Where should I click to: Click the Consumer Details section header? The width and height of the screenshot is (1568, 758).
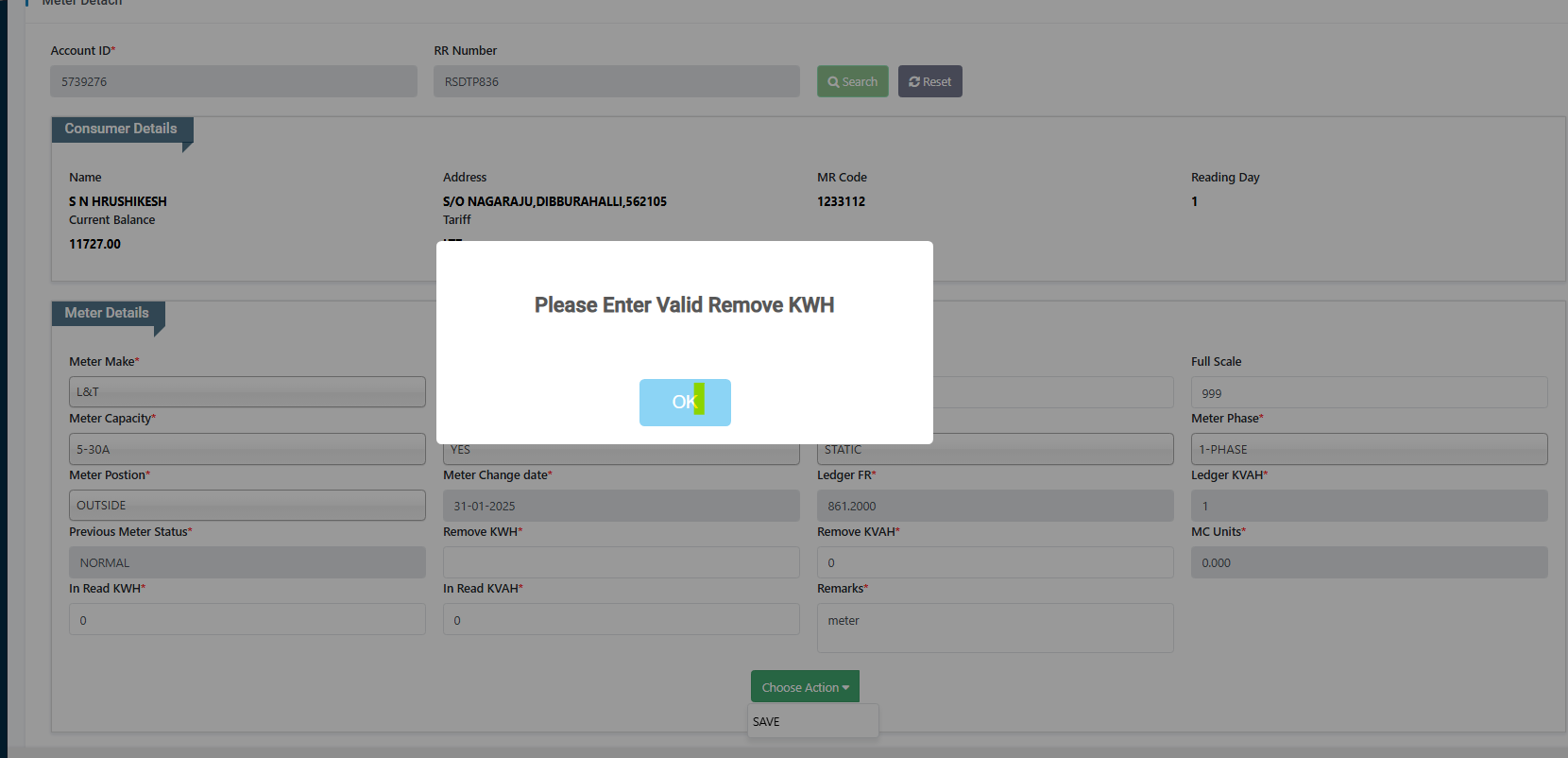coord(122,129)
